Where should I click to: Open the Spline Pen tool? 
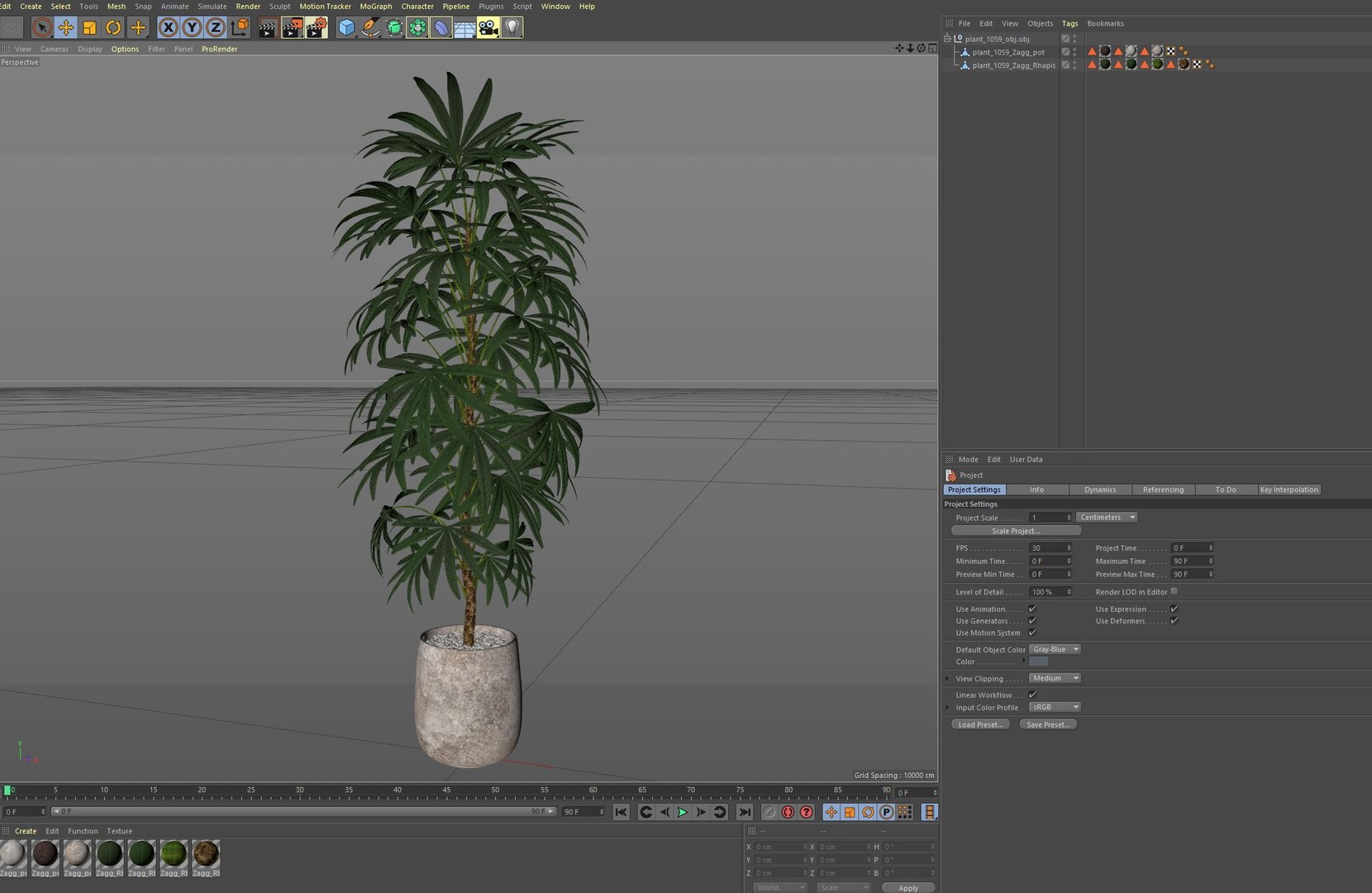coord(370,27)
